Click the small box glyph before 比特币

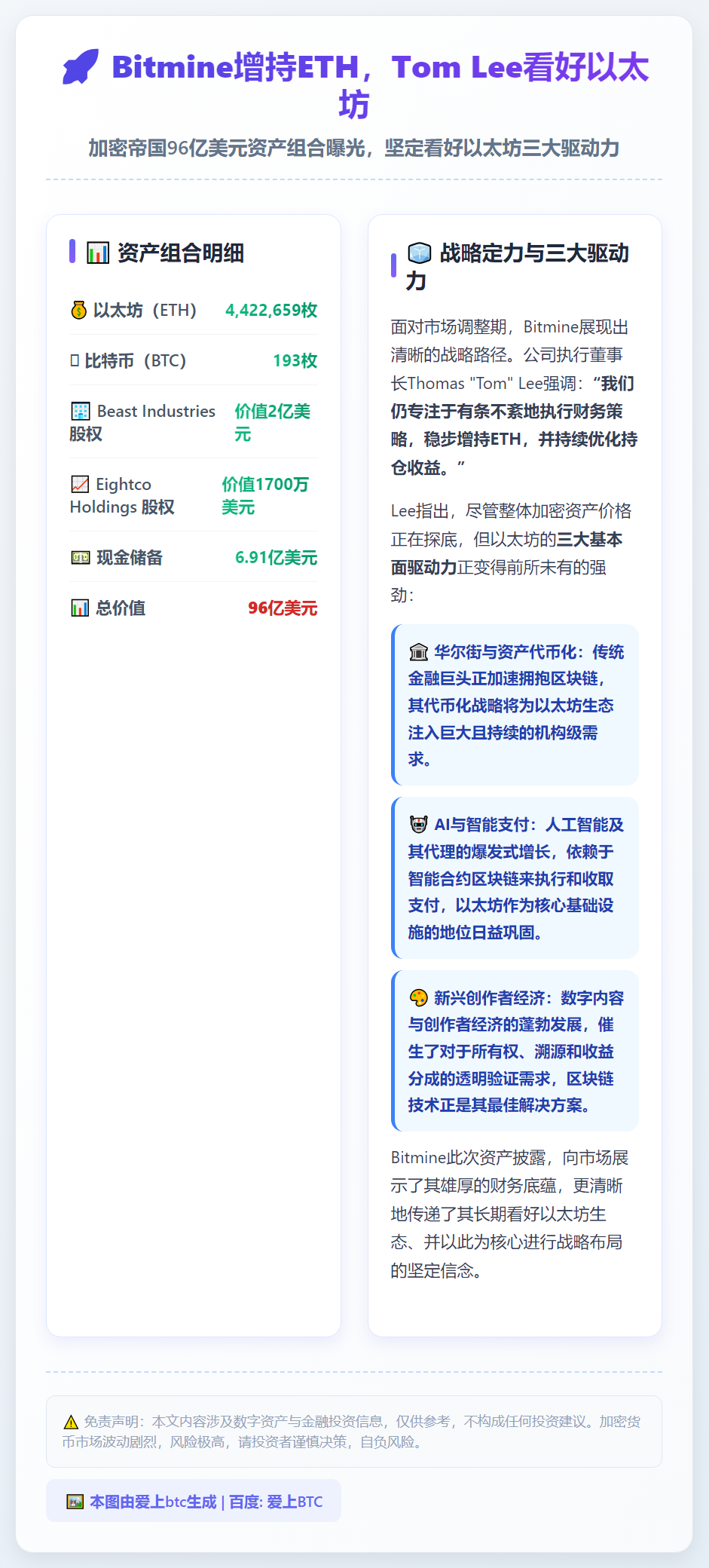75,360
